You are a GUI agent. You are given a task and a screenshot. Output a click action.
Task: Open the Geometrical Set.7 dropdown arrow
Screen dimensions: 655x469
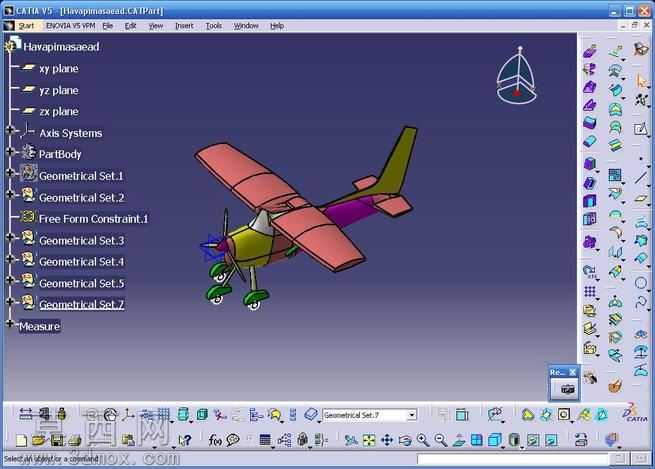pos(412,415)
